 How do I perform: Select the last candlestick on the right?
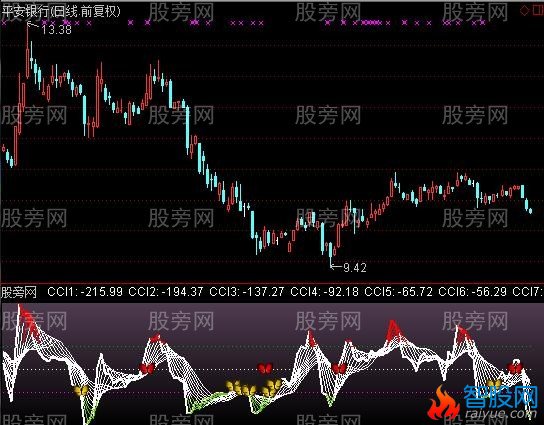(530, 210)
